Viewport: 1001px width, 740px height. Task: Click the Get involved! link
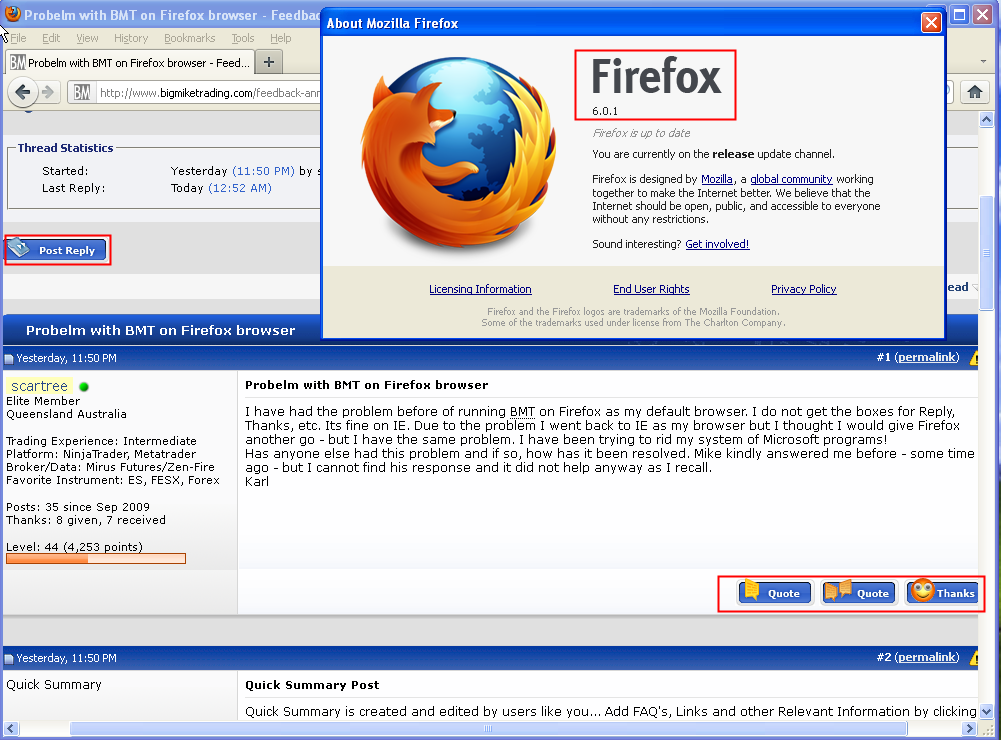[x=717, y=244]
